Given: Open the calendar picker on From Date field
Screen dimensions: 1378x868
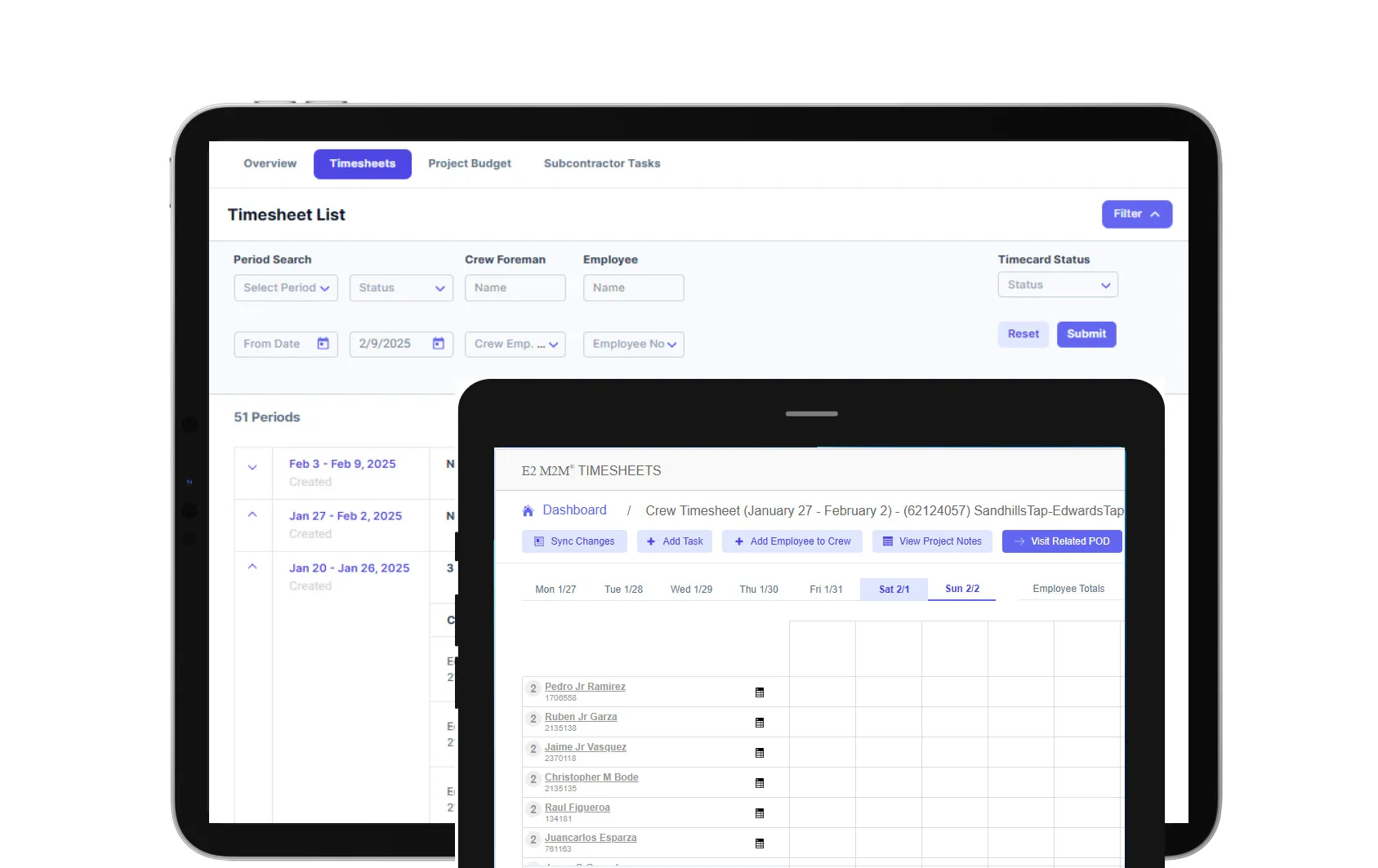Looking at the screenshot, I should [x=326, y=344].
